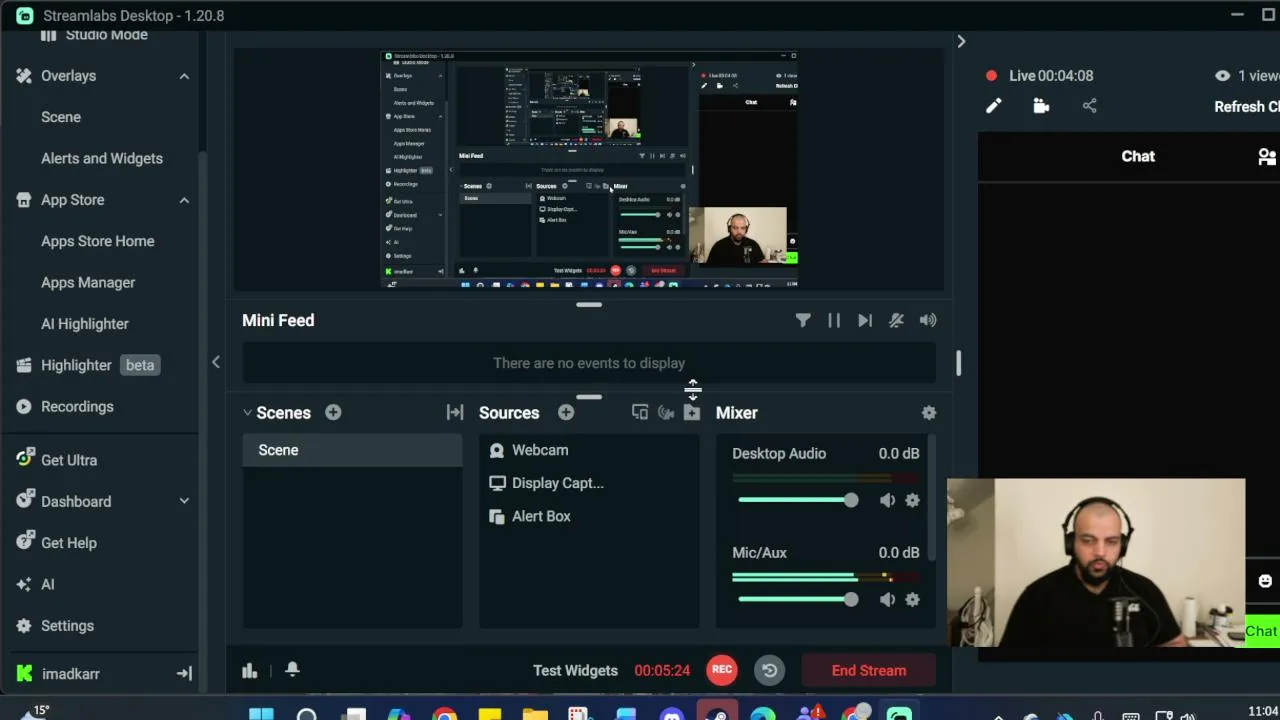Click the Chat tab header
This screenshot has height=720, width=1280.
[1138, 156]
